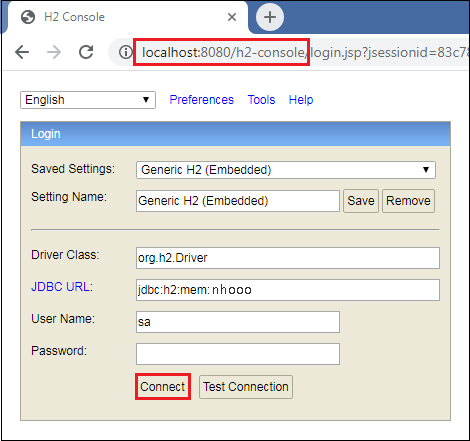The height and width of the screenshot is (441, 470).
Task: Reload the H2 Console page
Action: (86, 52)
